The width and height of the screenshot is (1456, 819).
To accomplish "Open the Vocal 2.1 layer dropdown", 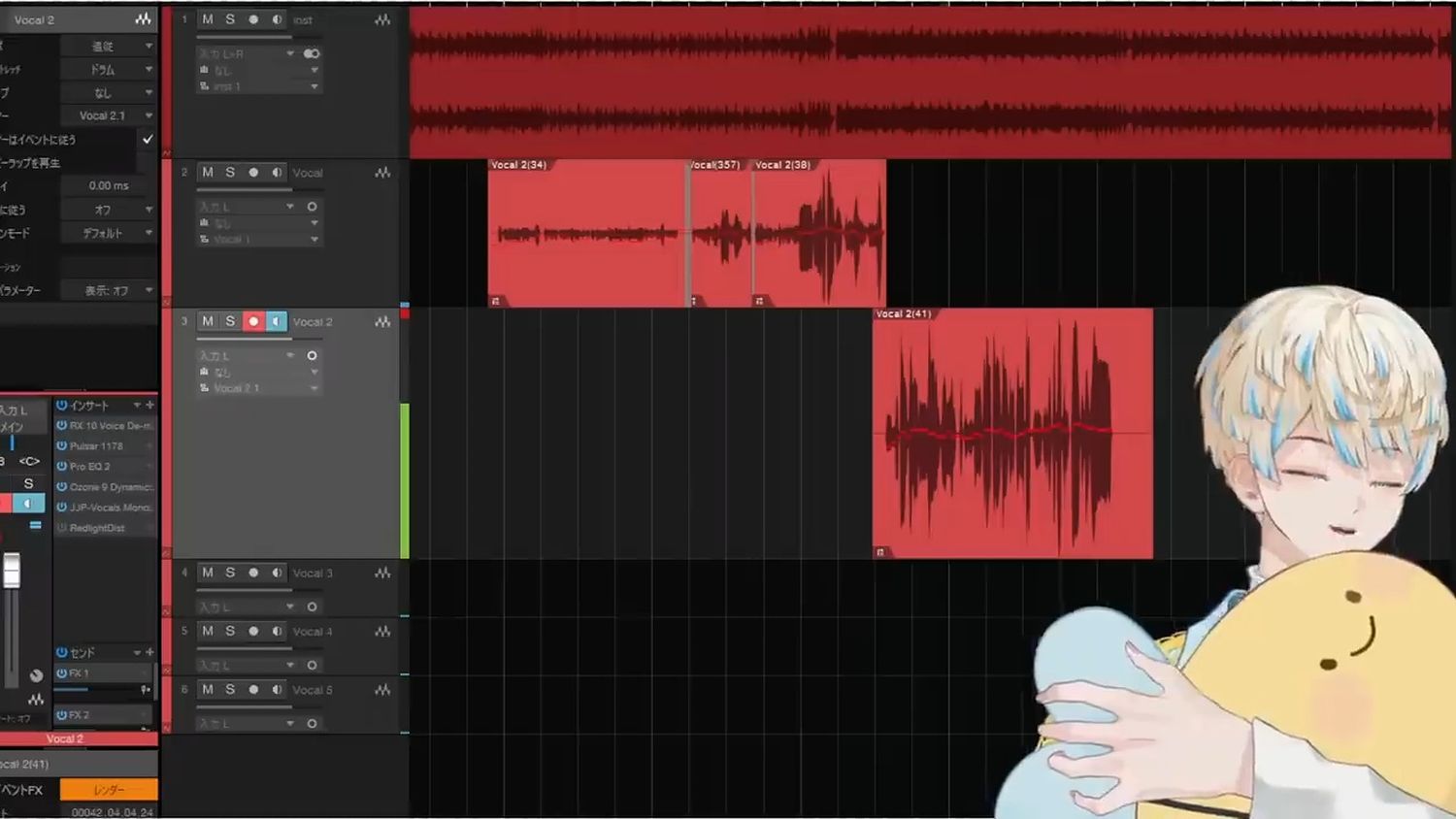I will click(x=108, y=115).
